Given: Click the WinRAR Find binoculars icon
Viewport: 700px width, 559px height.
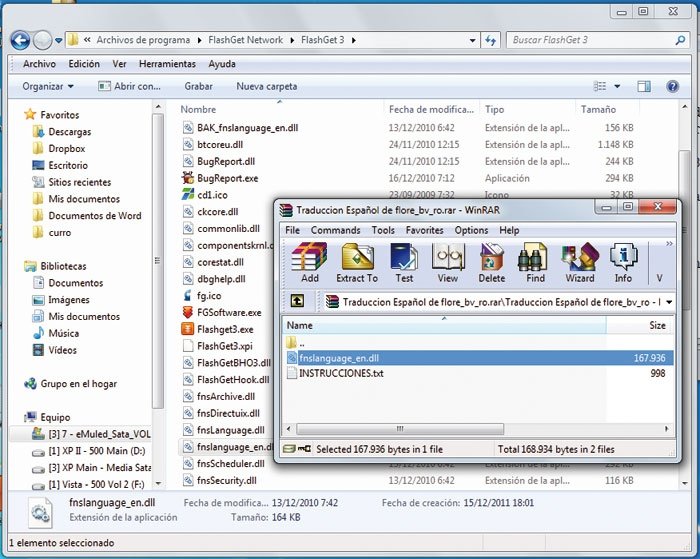Looking at the screenshot, I should 535,262.
